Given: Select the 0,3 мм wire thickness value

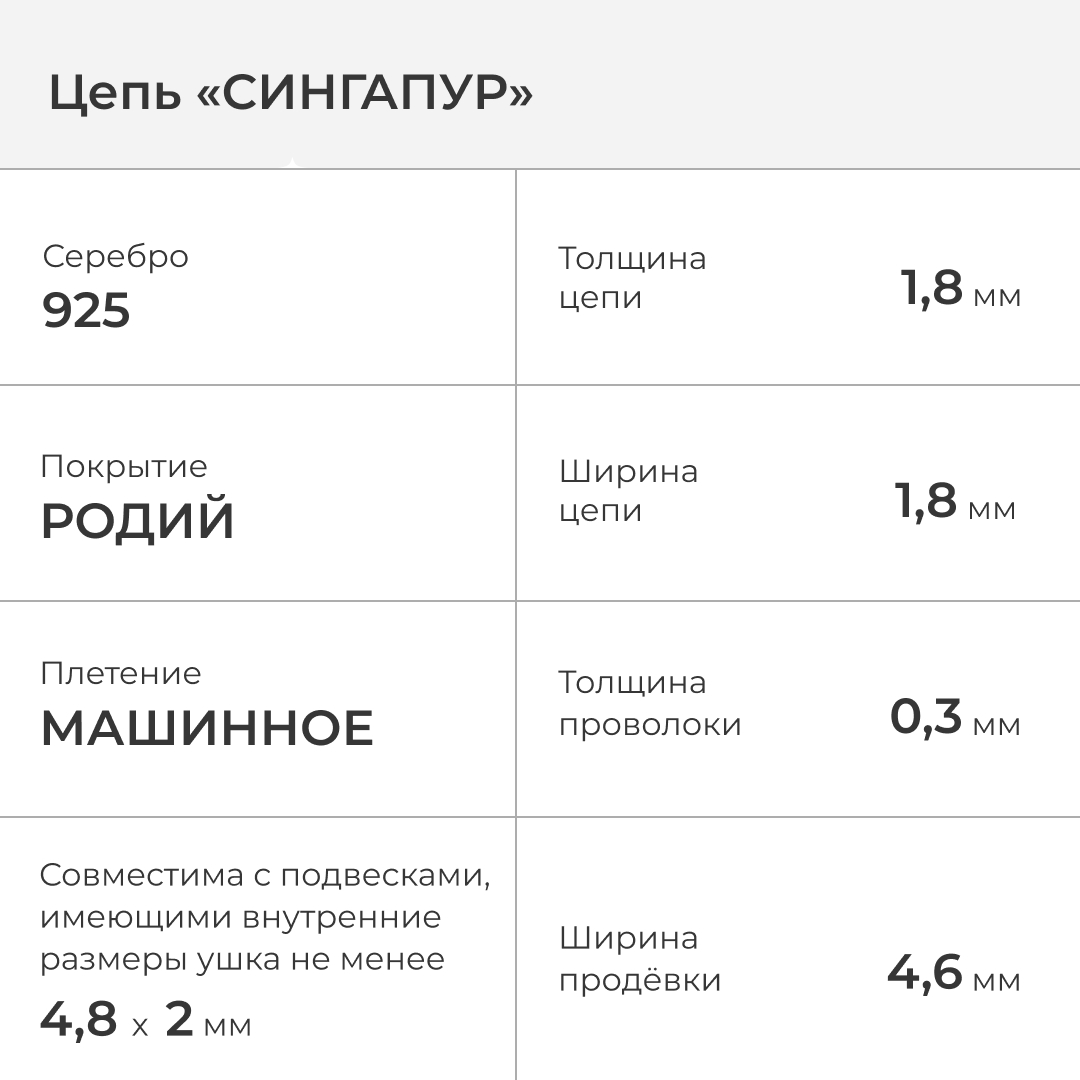Looking at the screenshot, I should click(954, 718).
